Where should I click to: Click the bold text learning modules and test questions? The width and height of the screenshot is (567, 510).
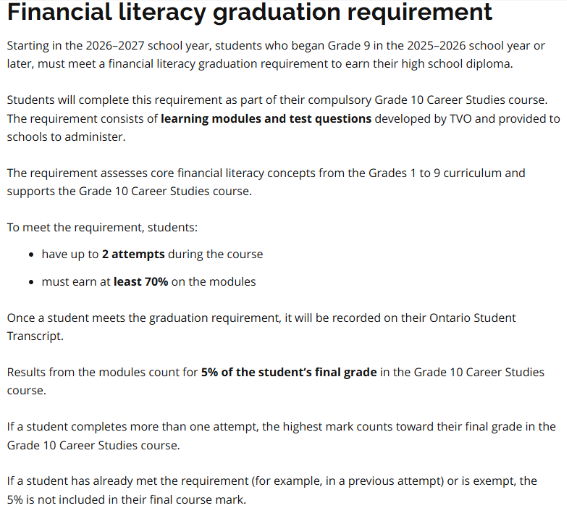[x=266, y=119]
